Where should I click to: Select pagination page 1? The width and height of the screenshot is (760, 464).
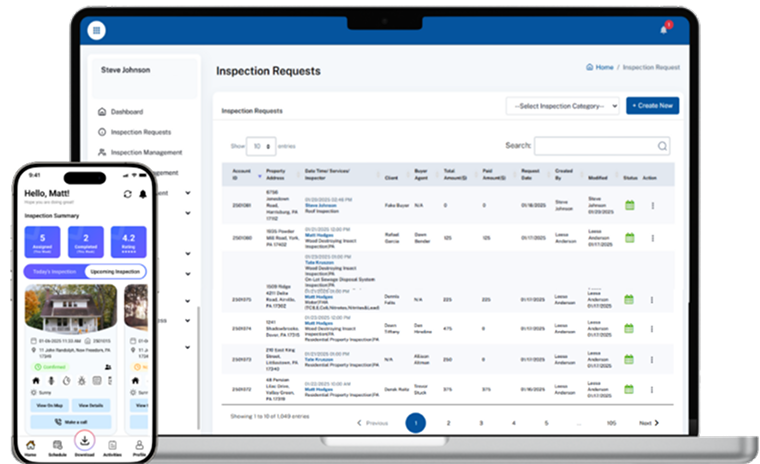click(x=415, y=423)
